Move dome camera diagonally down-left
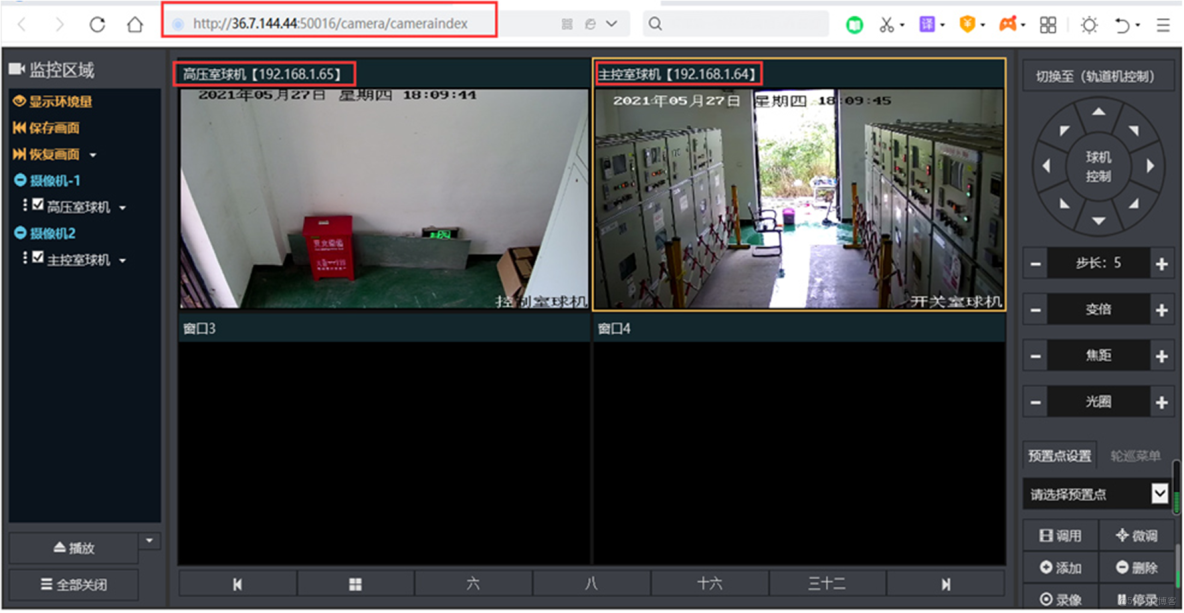This screenshot has height=613, width=1184. [x=1065, y=203]
